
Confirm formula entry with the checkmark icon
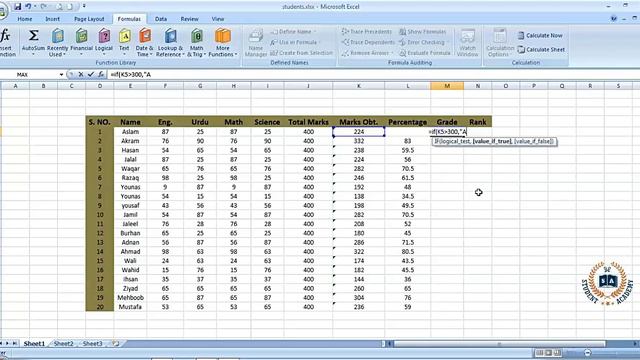click(x=91, y=75)
